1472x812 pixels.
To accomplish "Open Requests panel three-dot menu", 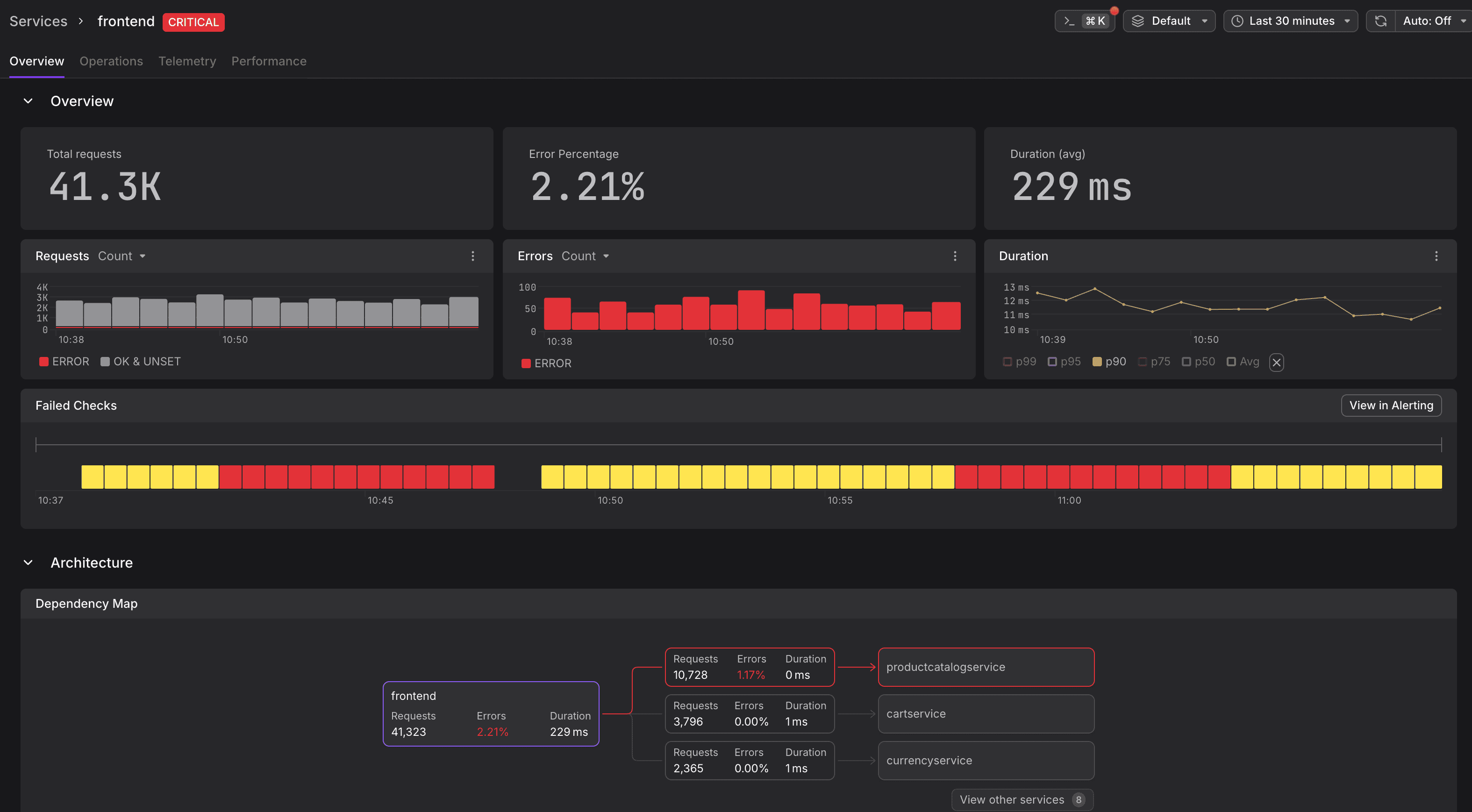I will 472,256.
